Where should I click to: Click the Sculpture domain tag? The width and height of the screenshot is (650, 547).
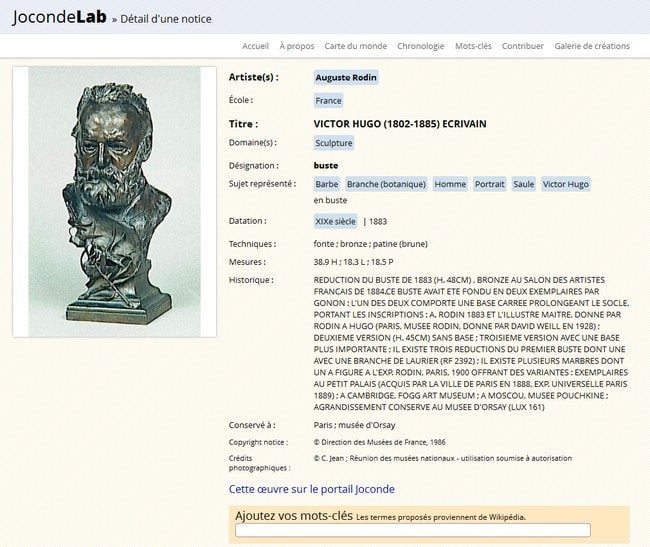click(x=334, y=143)
